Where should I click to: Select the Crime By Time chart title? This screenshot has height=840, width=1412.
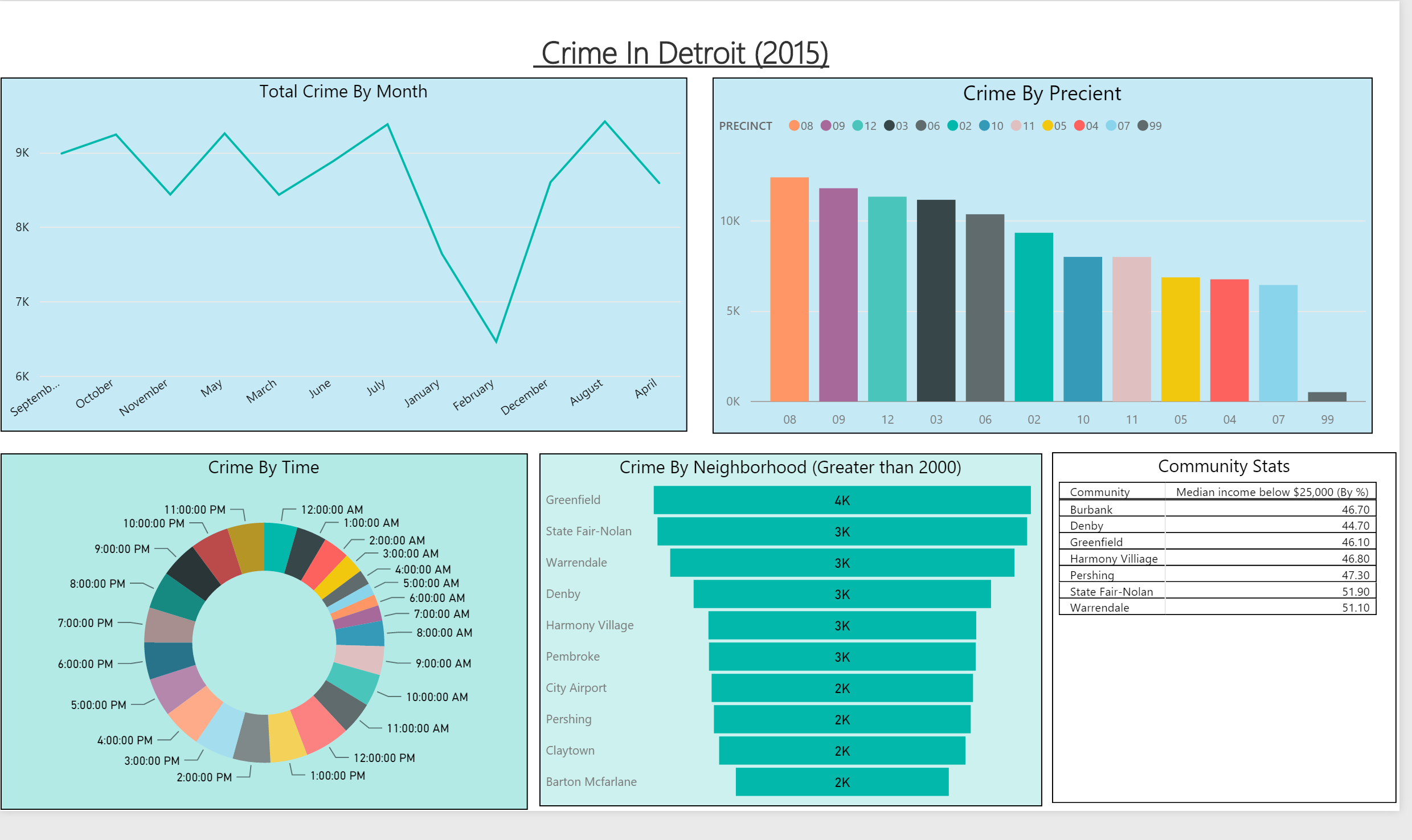[x=263, y=467]
